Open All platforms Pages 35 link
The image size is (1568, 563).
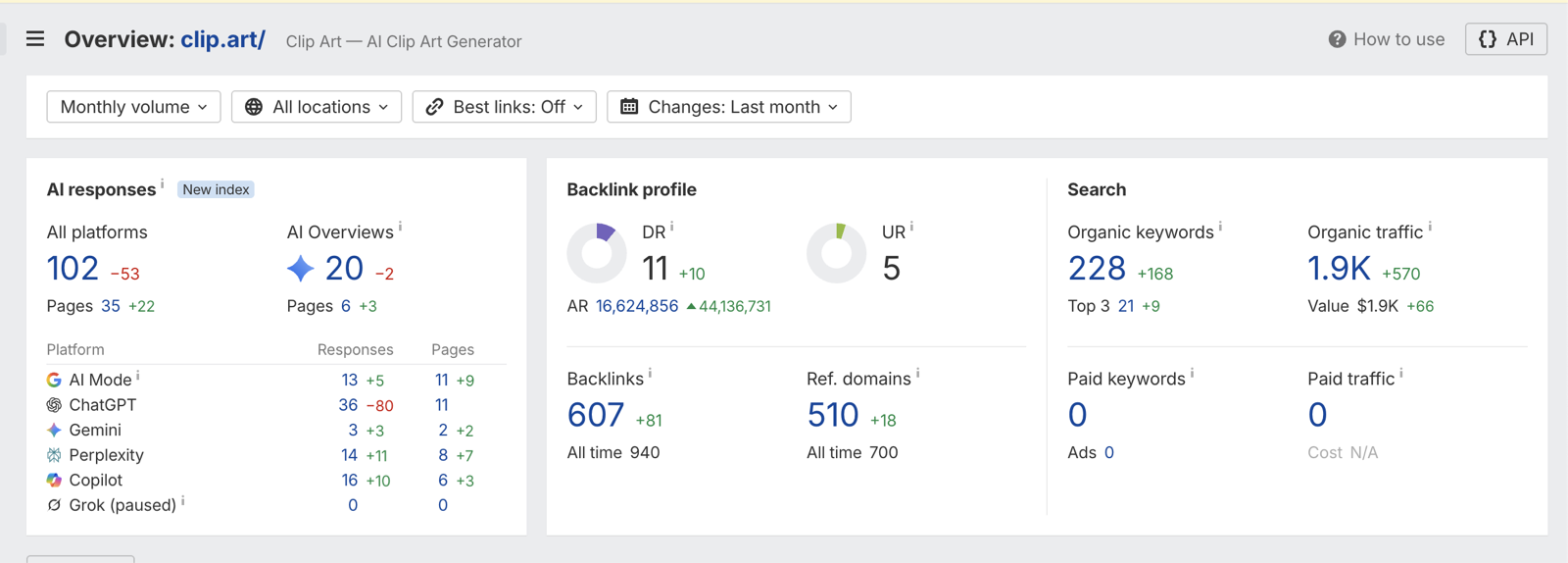[x=111, y=306]
